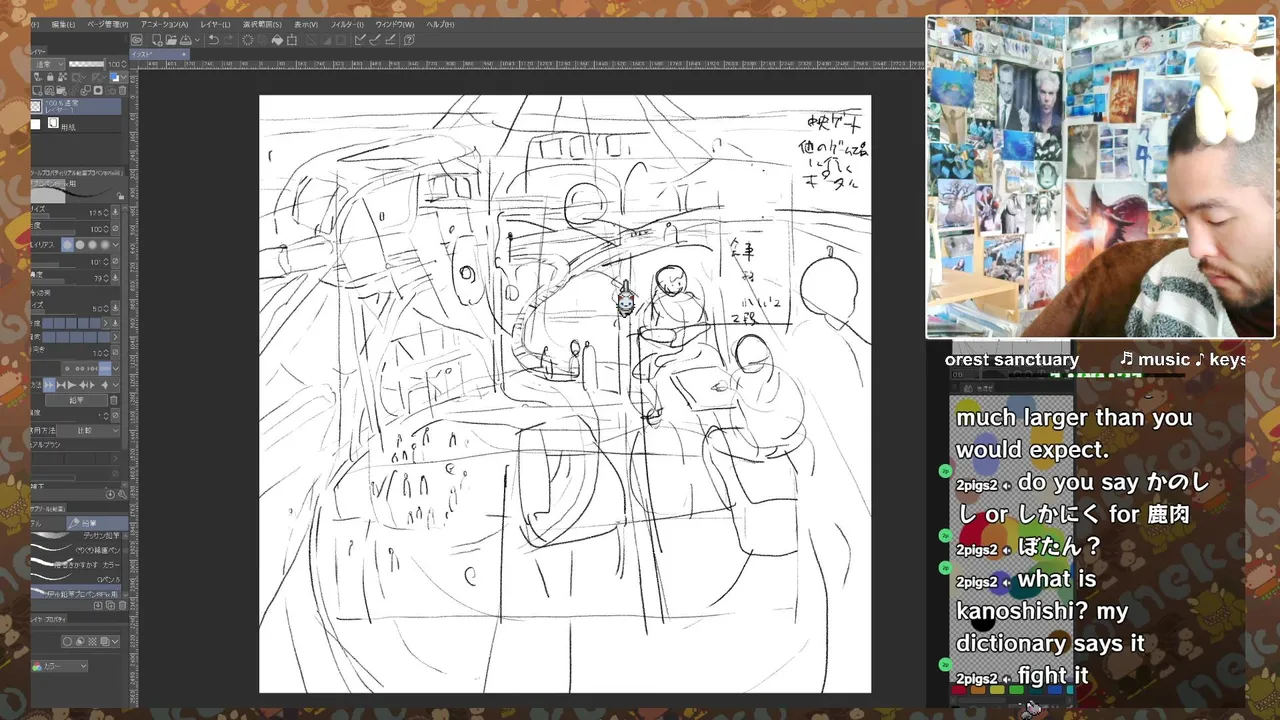The height and width of the screenshot is (720, 1280).
Task: Click the New layer folder icon
Action: 61,90
